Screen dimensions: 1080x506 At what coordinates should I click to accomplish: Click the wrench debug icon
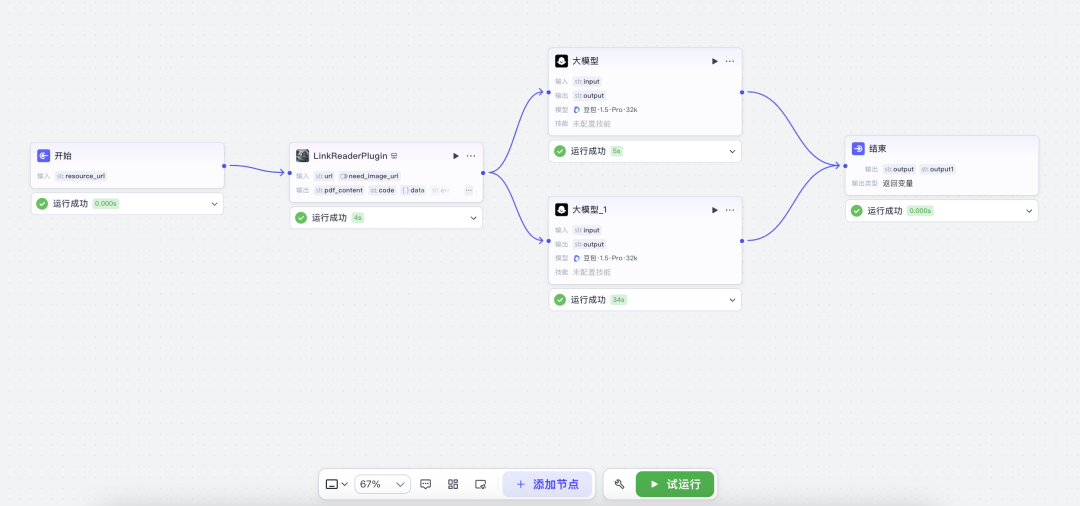pyautogui.click(x=619, y=484)
